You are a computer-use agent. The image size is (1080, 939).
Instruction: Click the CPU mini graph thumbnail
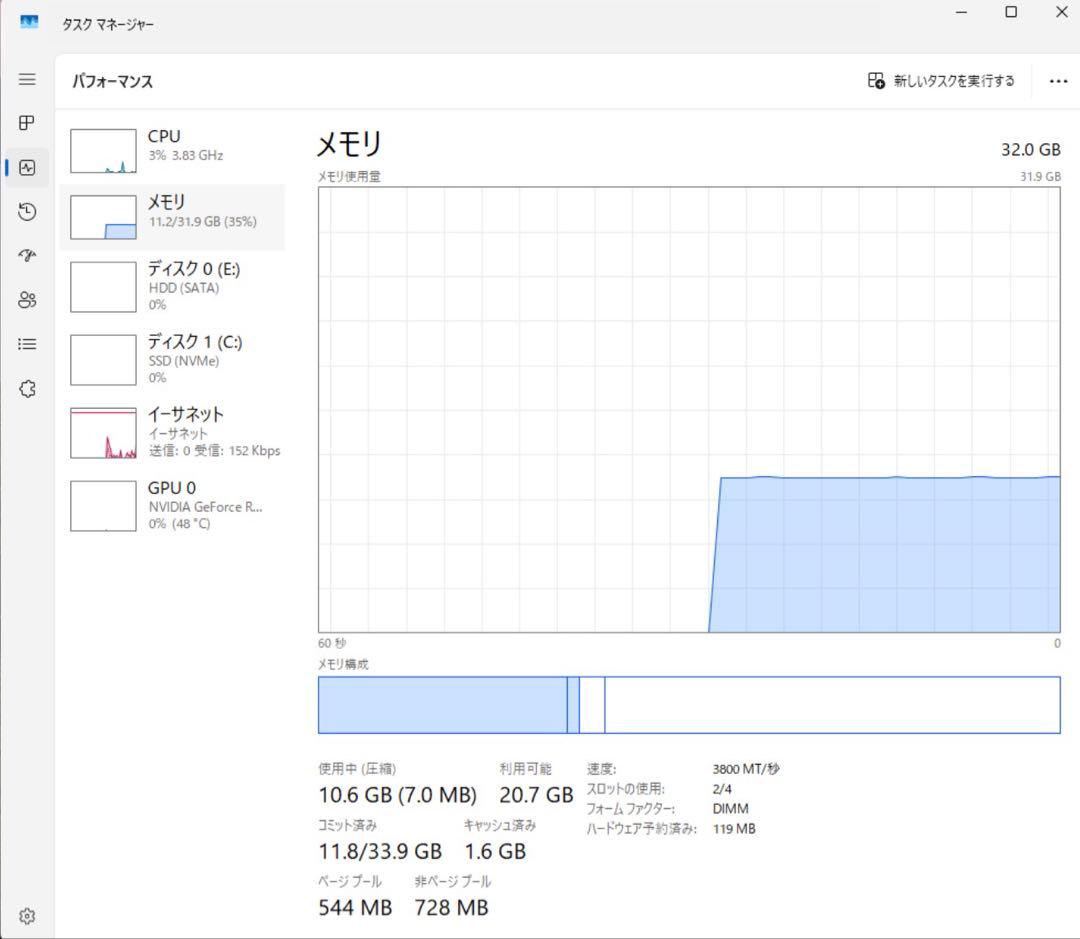(x=103, y=151)
